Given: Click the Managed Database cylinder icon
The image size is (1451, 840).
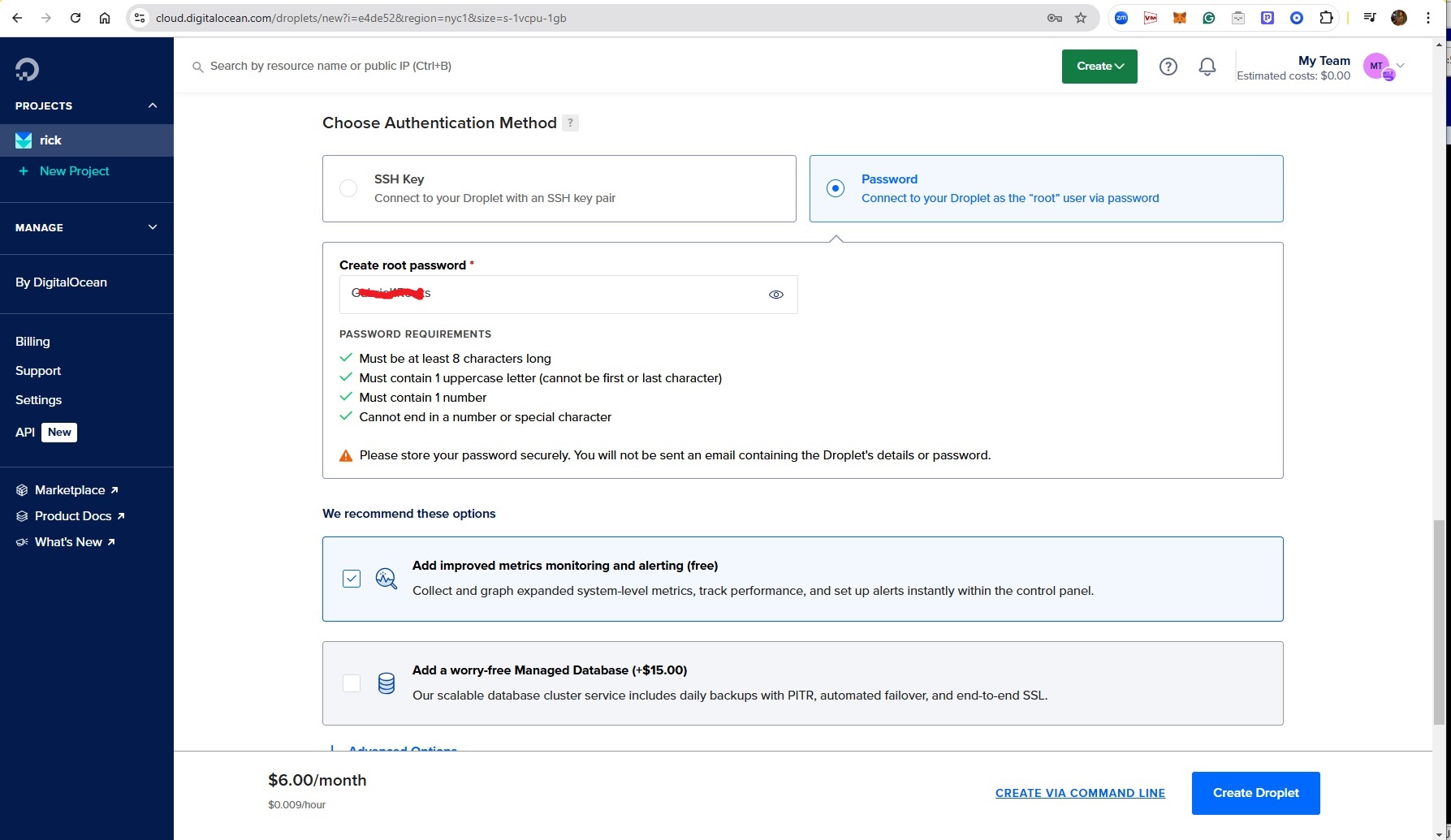Looking at the screenshot, I should click(387, 683).
